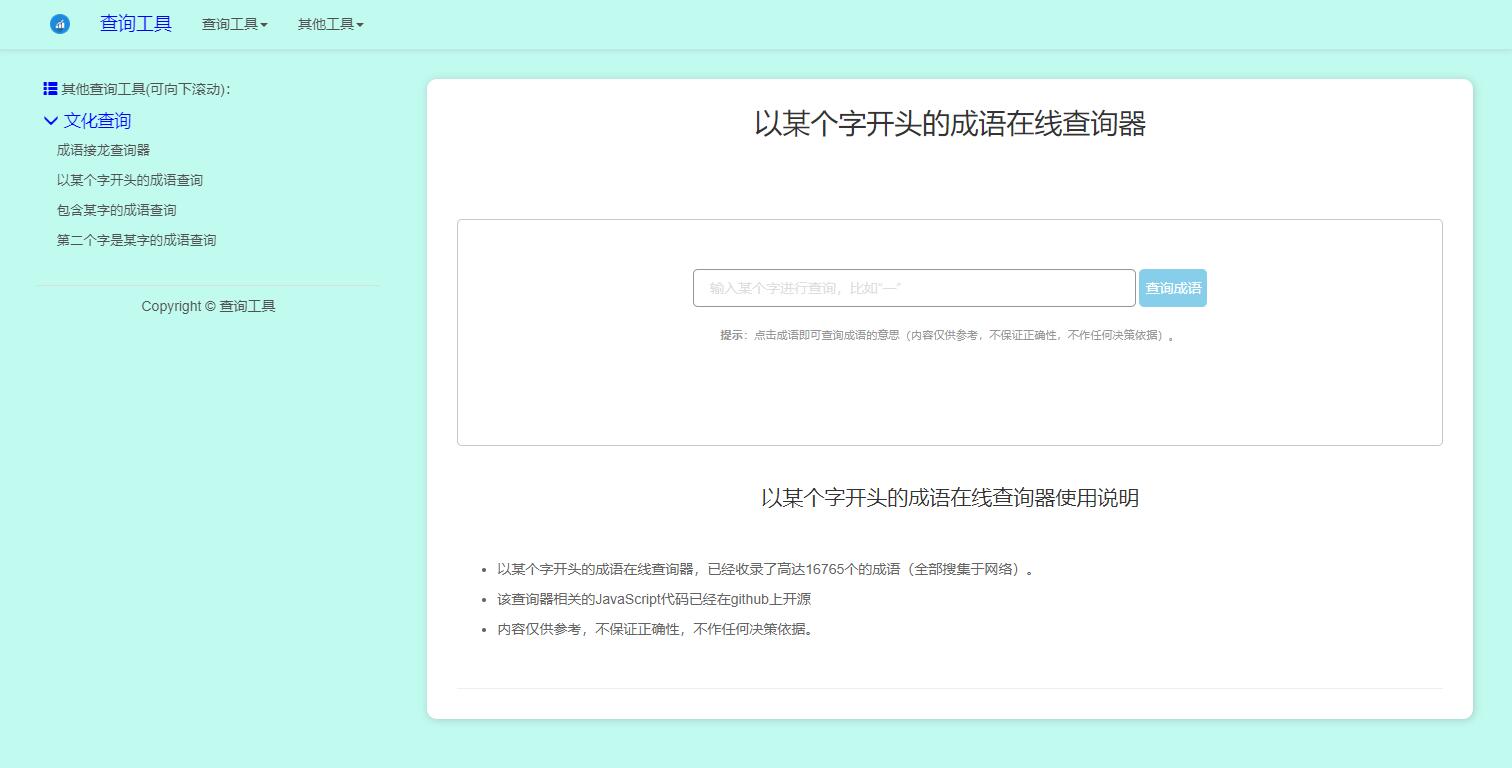The height and width of the screenshot is (768, 1512).
Task: Focus the idiom character search input field
Action: click(914, 288)
